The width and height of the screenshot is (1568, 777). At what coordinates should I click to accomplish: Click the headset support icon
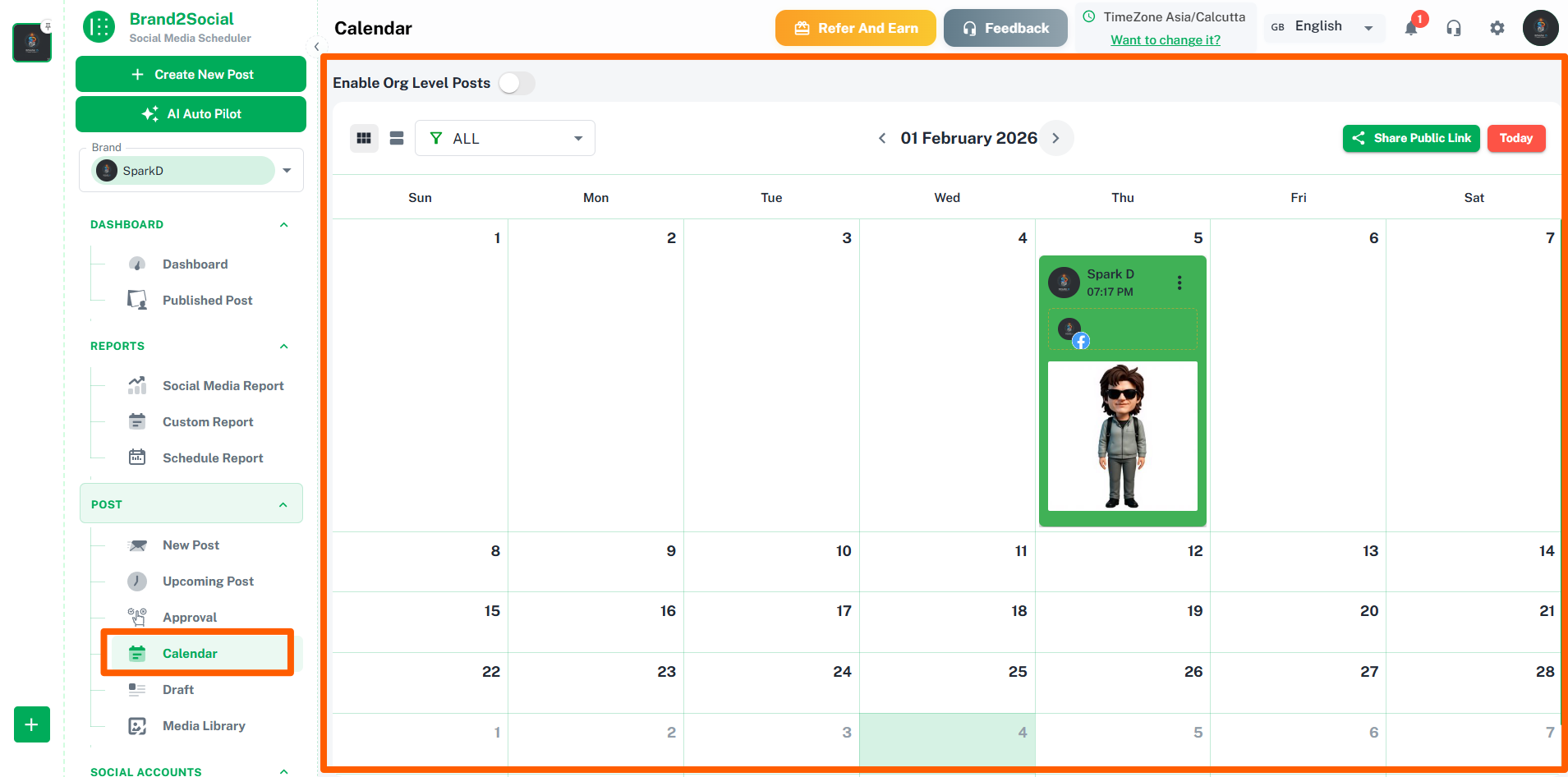pyautogui.click(x=1454, y=28)
